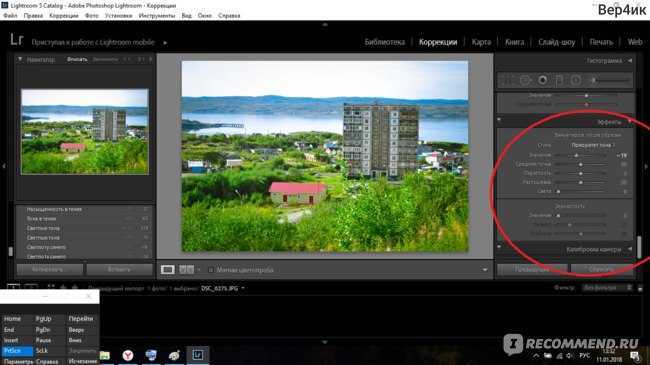This screenshot has height=365, width=650.
Task: Click the Navigator preview thumbnail
Action: click(85, 131)
